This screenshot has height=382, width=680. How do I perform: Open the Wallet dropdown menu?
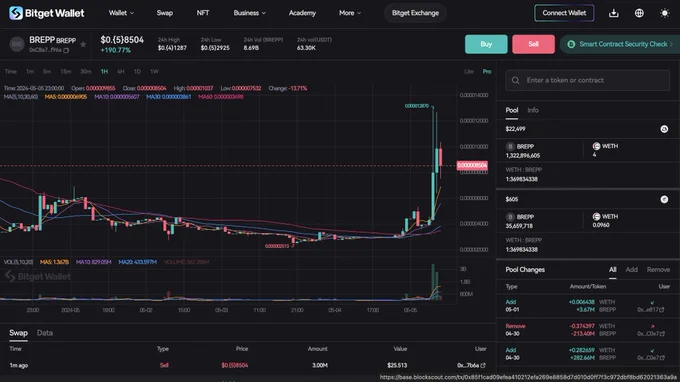coord(121,13)
